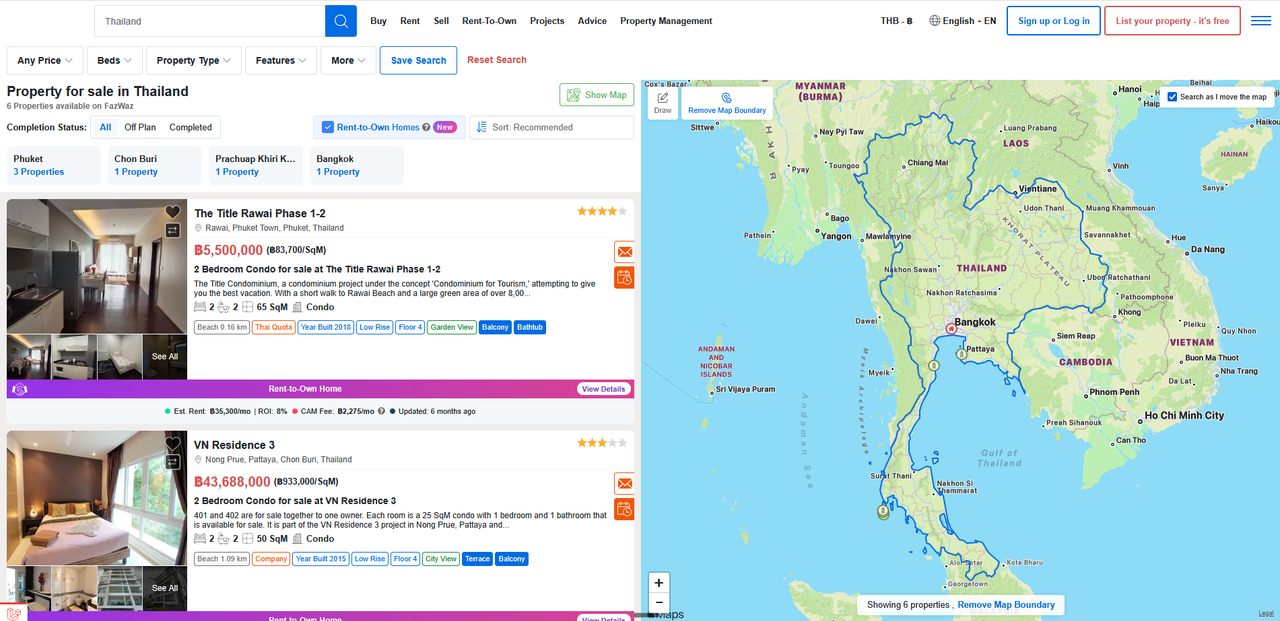
Task: Click Sign up or Log in
Action: 1054,21
